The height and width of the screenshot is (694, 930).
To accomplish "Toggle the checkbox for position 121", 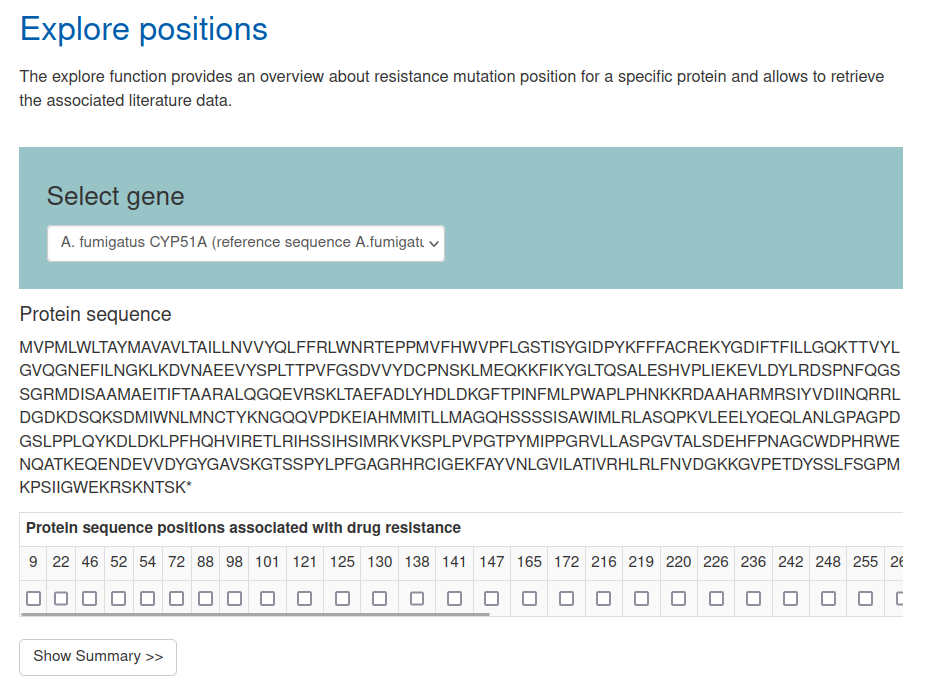I will [305, 599].
